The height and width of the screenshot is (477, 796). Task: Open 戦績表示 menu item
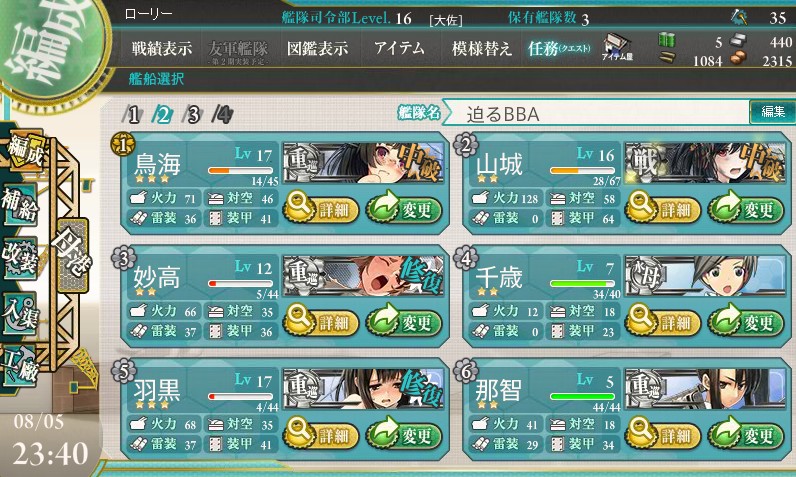161,49
